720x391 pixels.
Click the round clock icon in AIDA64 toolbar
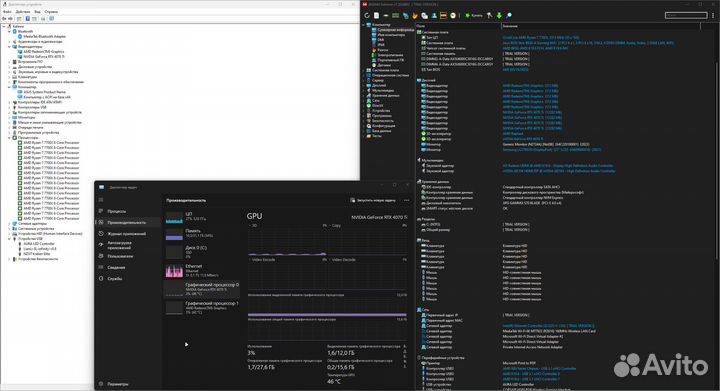coord(453,16)
